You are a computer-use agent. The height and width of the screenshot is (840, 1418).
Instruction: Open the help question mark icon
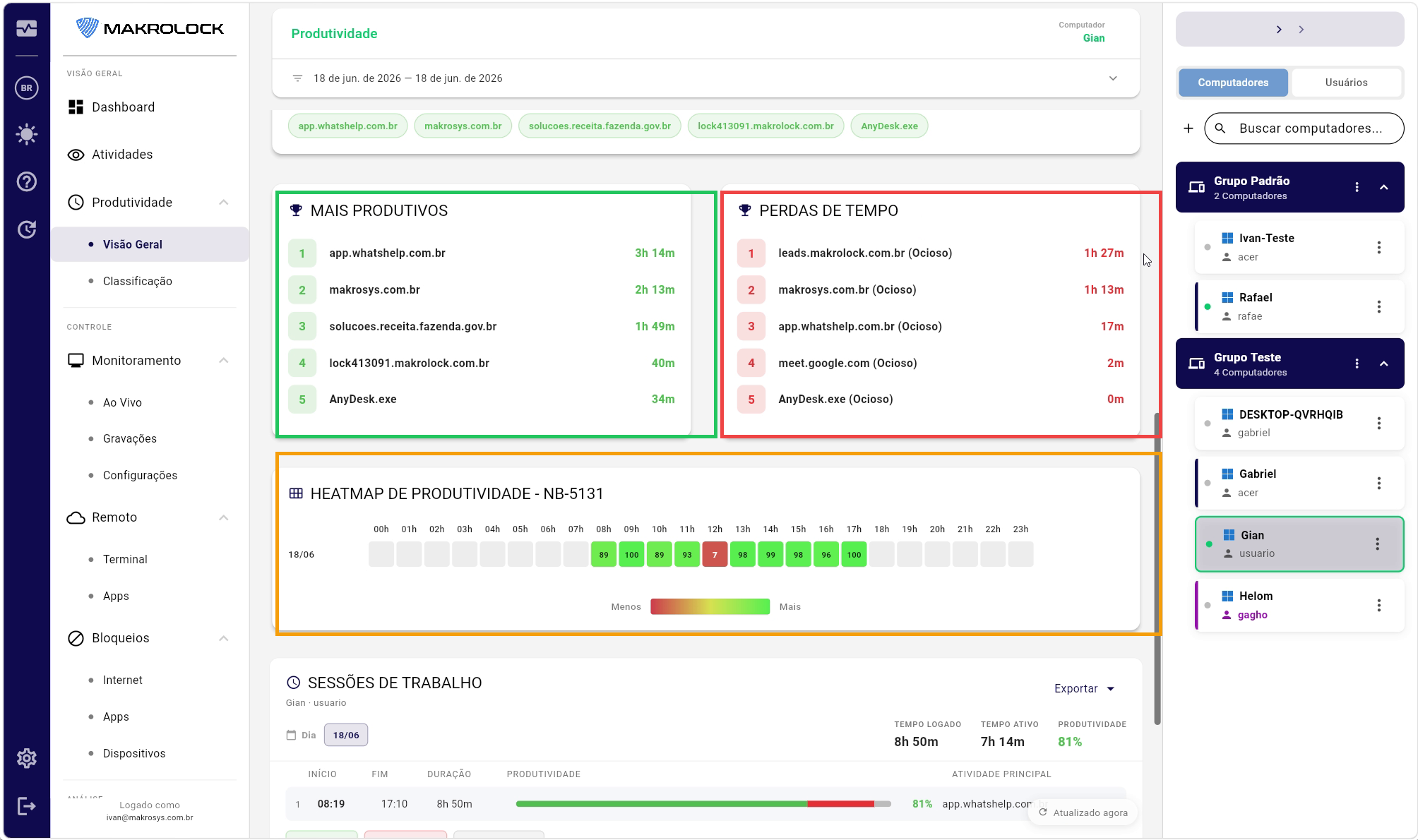click(27, 181)
